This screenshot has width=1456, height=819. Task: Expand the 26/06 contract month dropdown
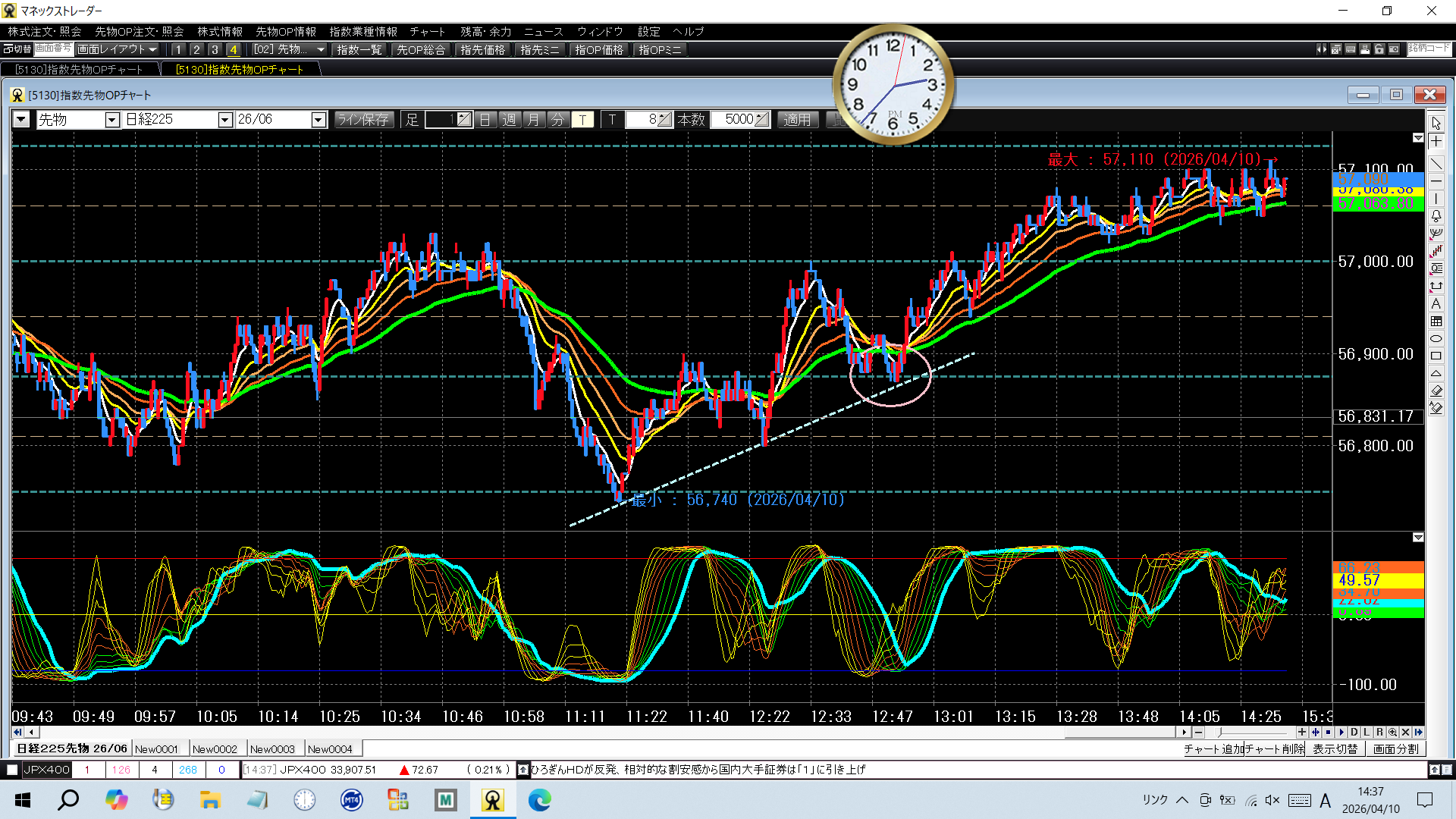coord(318,120)
